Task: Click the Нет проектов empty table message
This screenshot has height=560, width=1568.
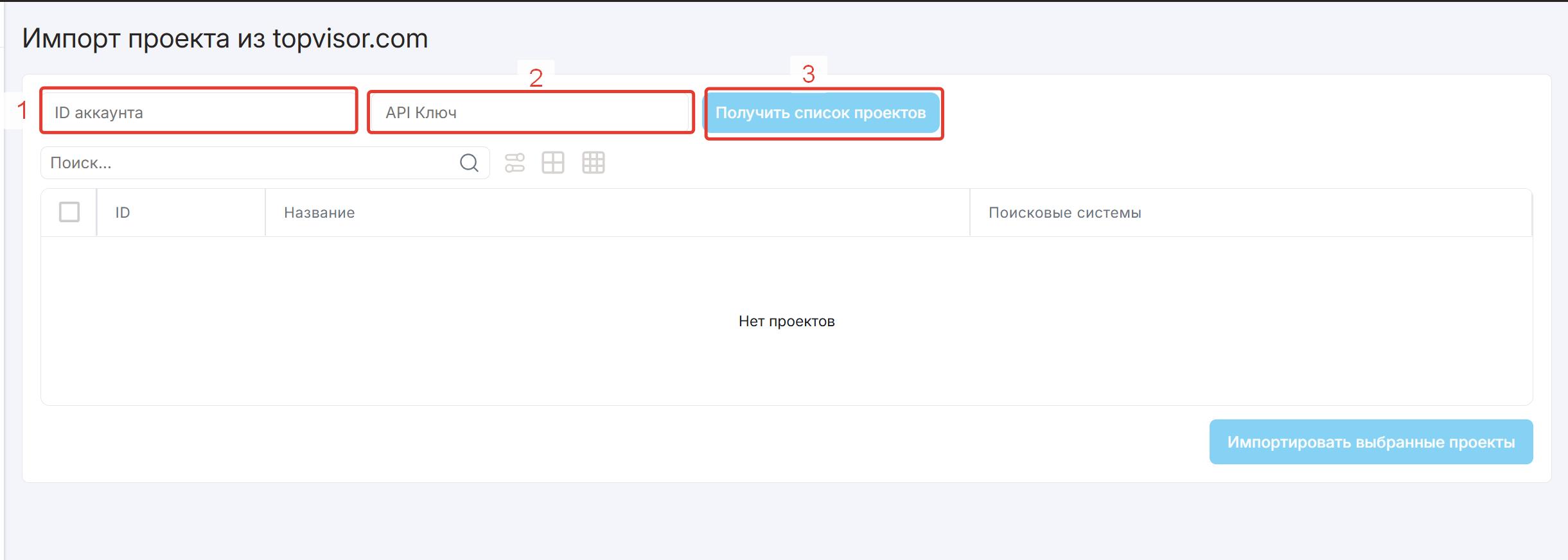Action: (x=786, y=321)
